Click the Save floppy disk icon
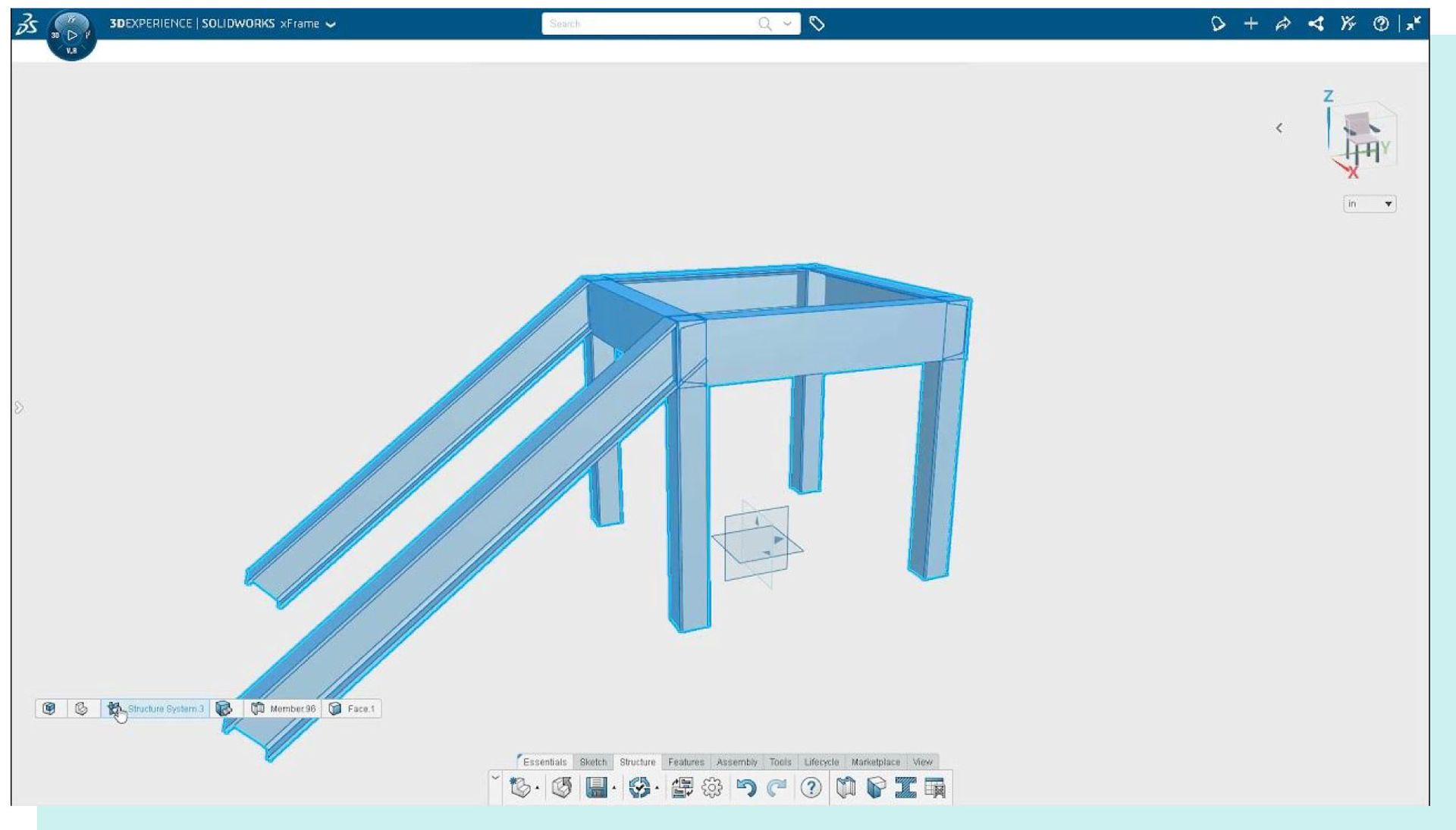The height and width of the screenshot is (830, 1456). click(597, 788)
